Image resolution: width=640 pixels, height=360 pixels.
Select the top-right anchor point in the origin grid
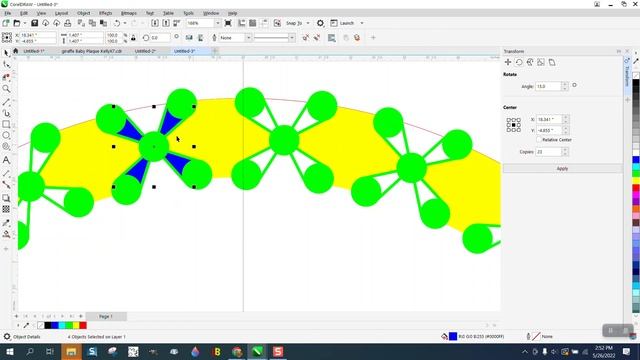(518, 120)
